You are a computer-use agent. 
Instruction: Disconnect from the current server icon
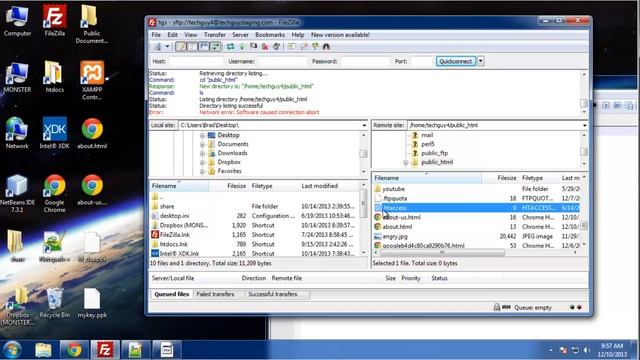[265, 47]
